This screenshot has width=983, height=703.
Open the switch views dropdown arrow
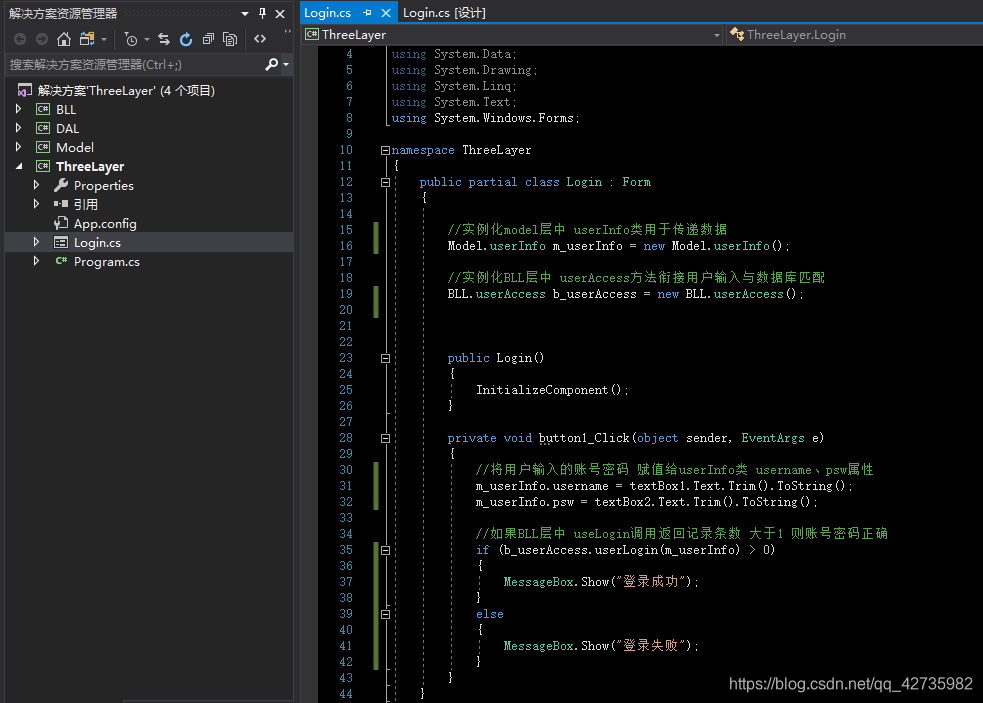tap(104, 40)
